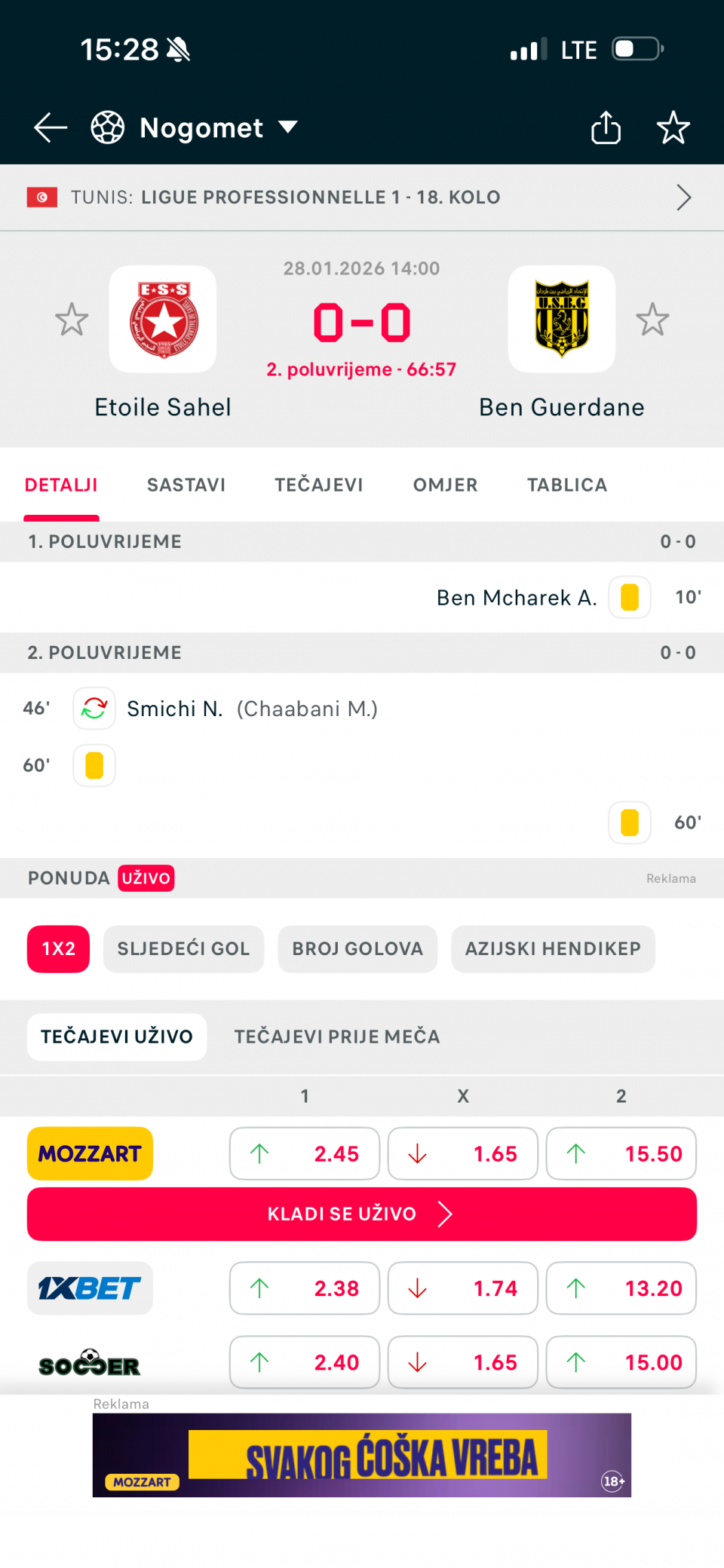Tap the Ben Guerdane club logo
The height and width of the screenshot is (1568, 724).
click(561, 319)
